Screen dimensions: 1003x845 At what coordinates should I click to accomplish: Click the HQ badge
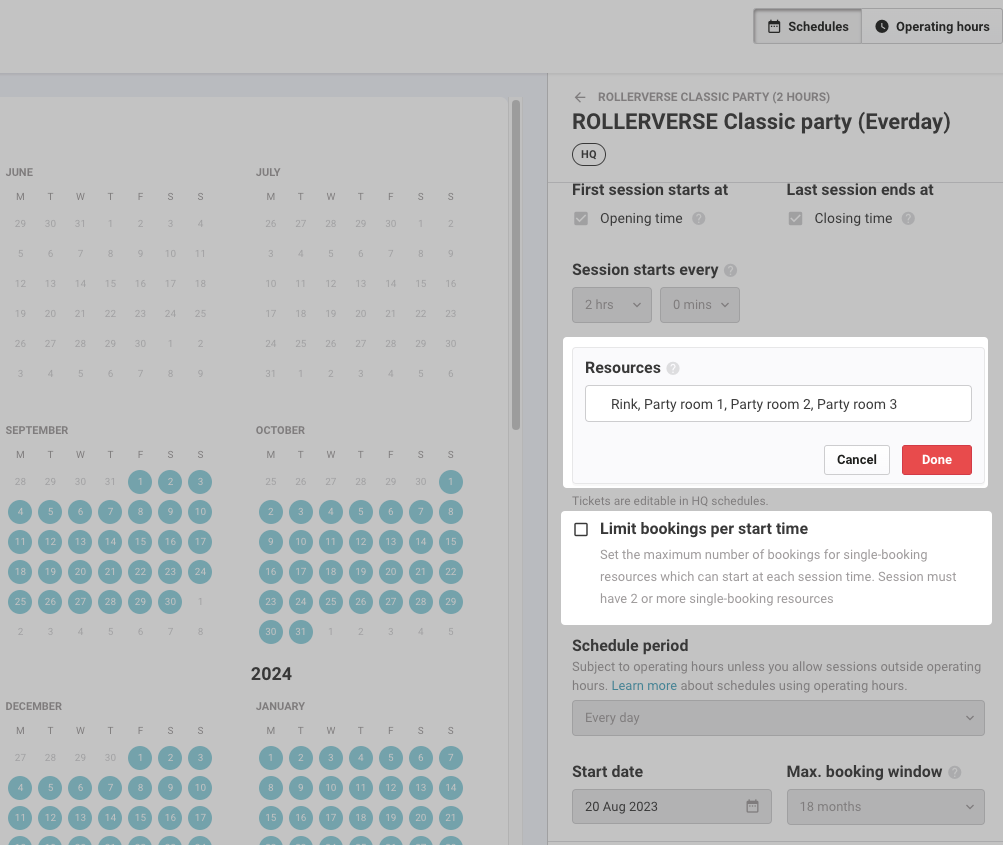[588, 154]
